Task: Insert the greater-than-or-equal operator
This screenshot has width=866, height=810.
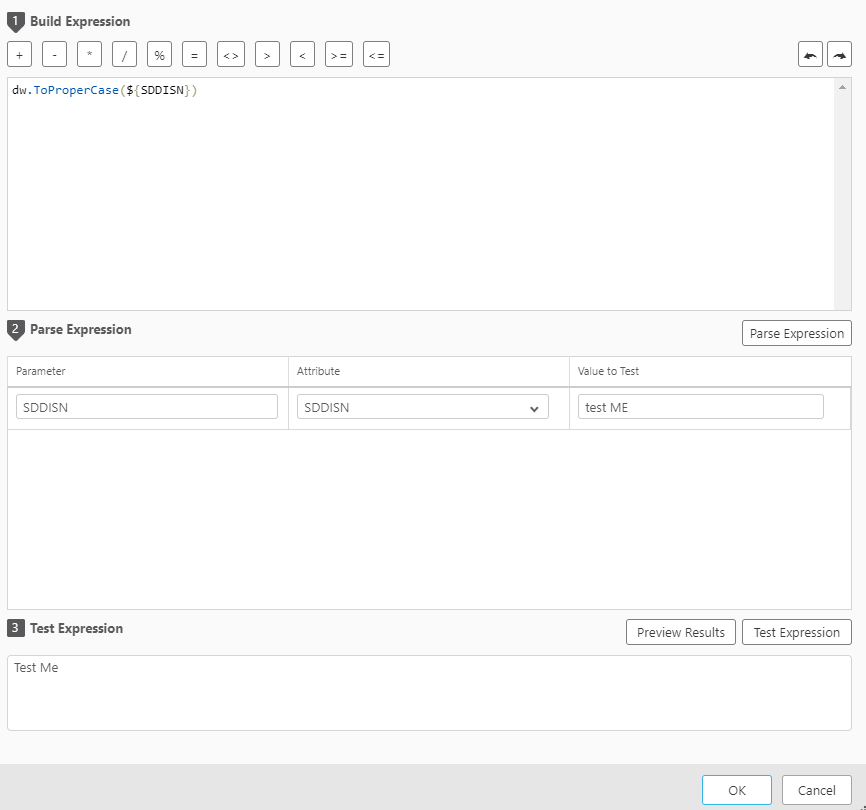Action: [x=340, y=54]
